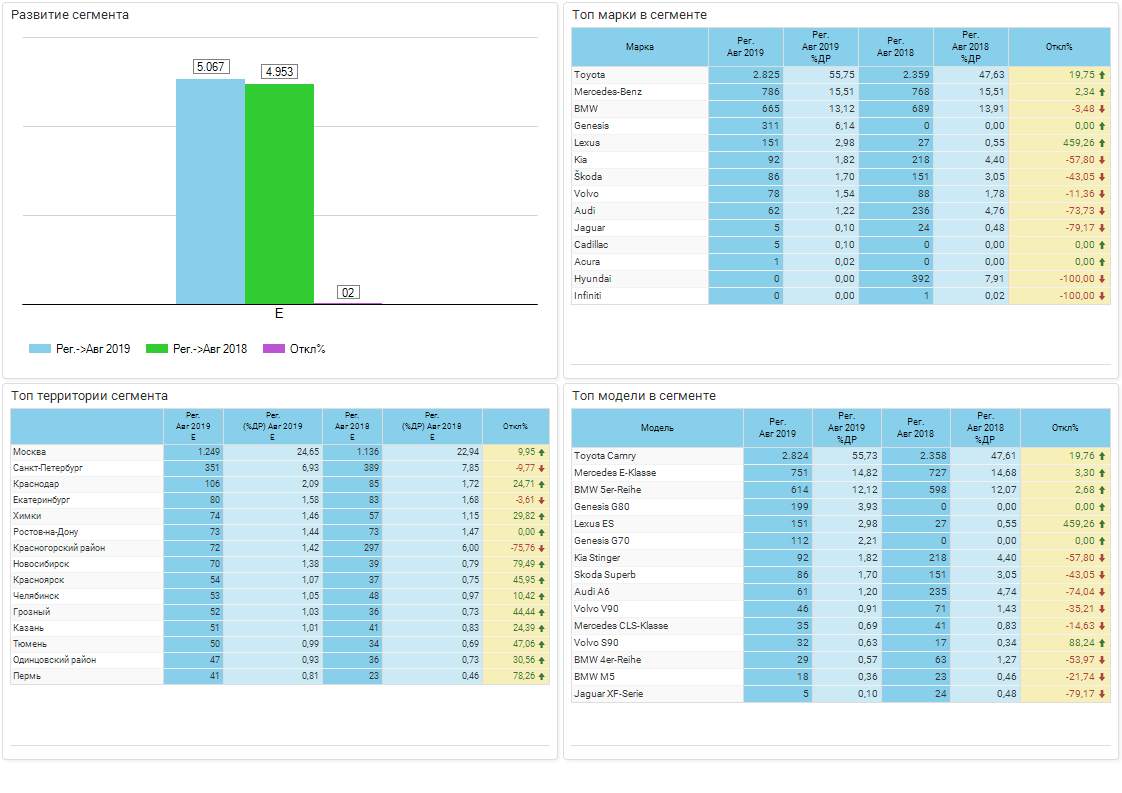Click the down arrow in Kia Stinger row
1122x793 pixels.
pyautogui.click(x=1102, y=558)
